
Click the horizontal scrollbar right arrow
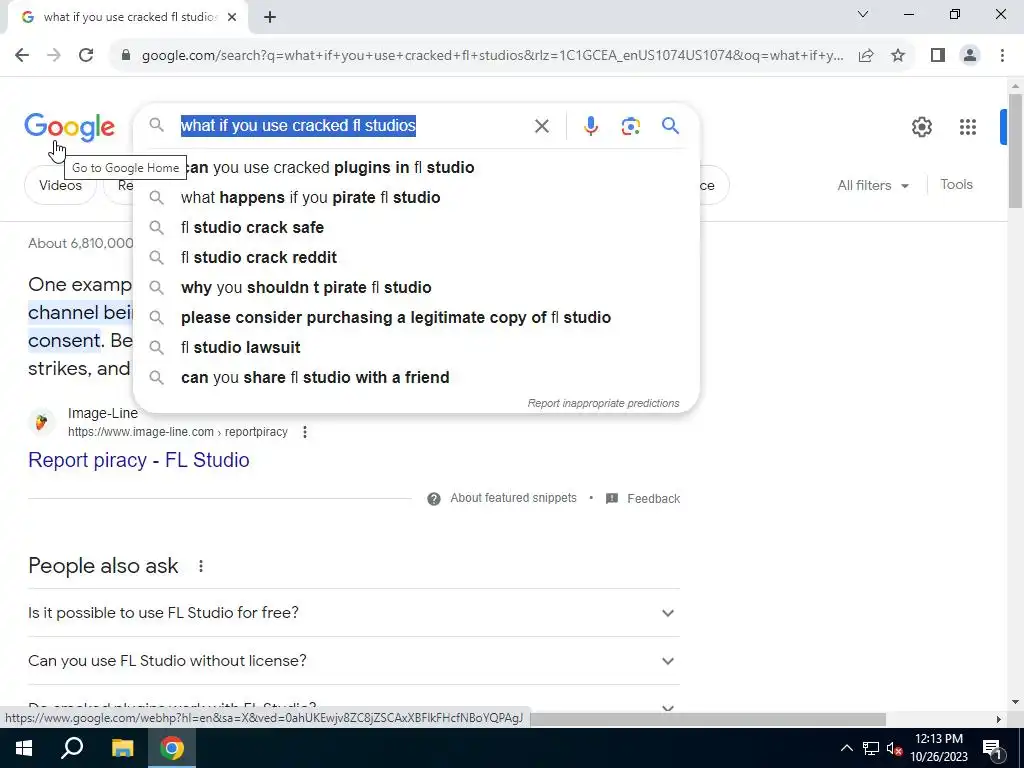pos(999,719)
